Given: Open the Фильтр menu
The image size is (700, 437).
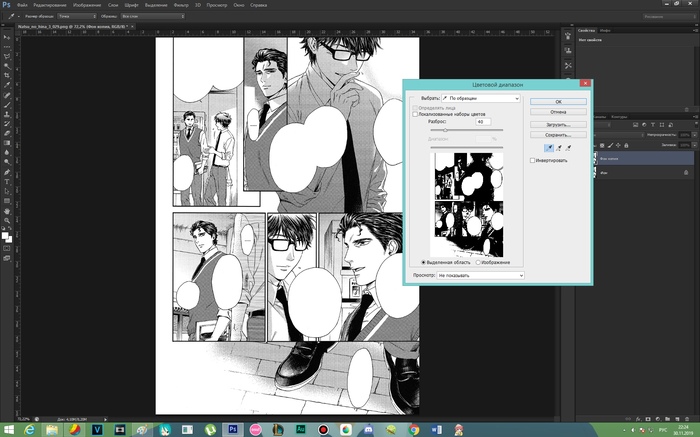Looking at the screenshot, I should coord(181,5).
